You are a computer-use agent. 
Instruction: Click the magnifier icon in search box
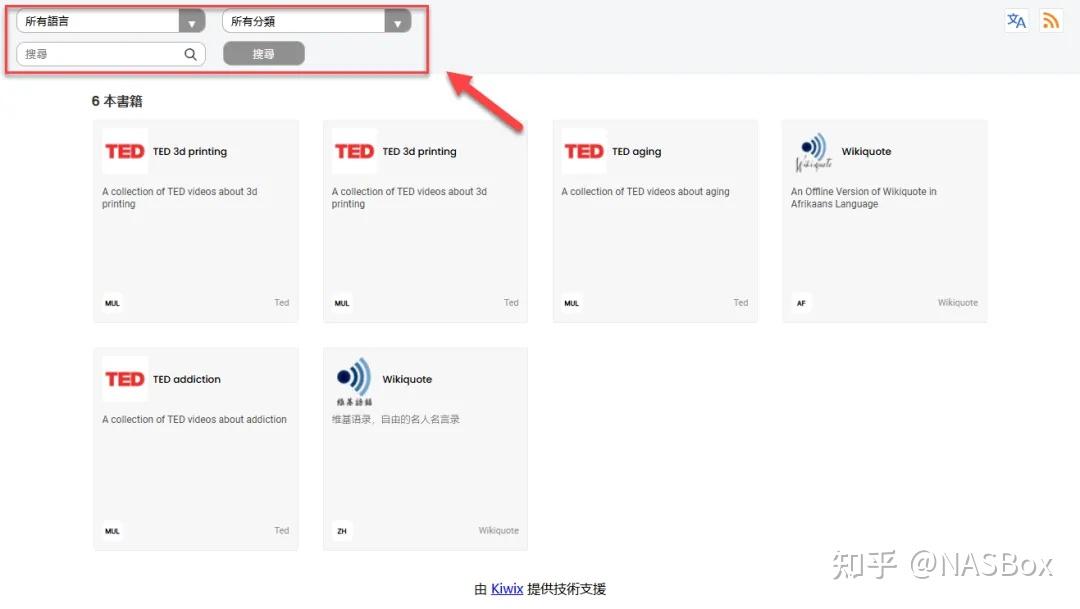tap(190, 54)
